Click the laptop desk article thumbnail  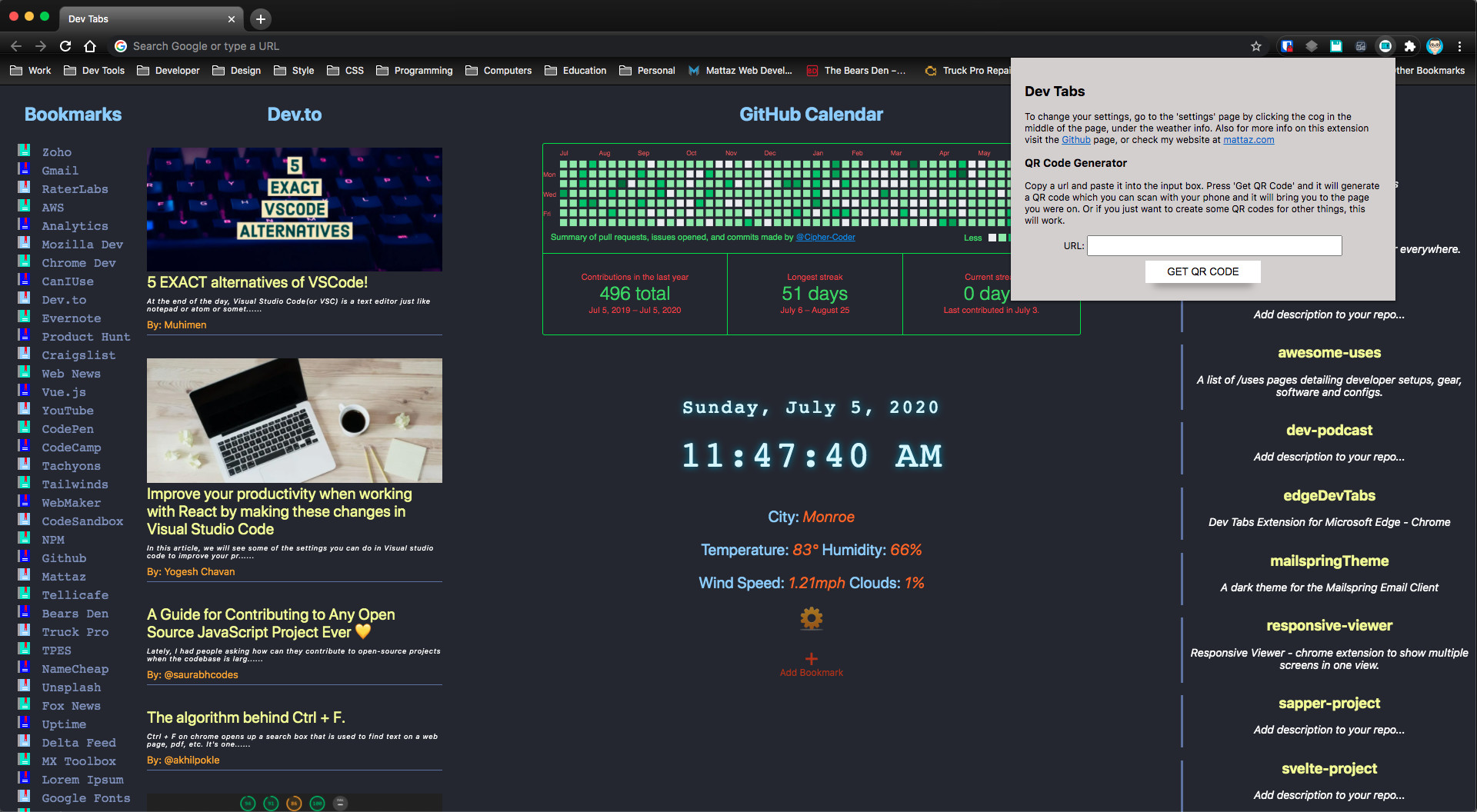[x=295, y=421]
